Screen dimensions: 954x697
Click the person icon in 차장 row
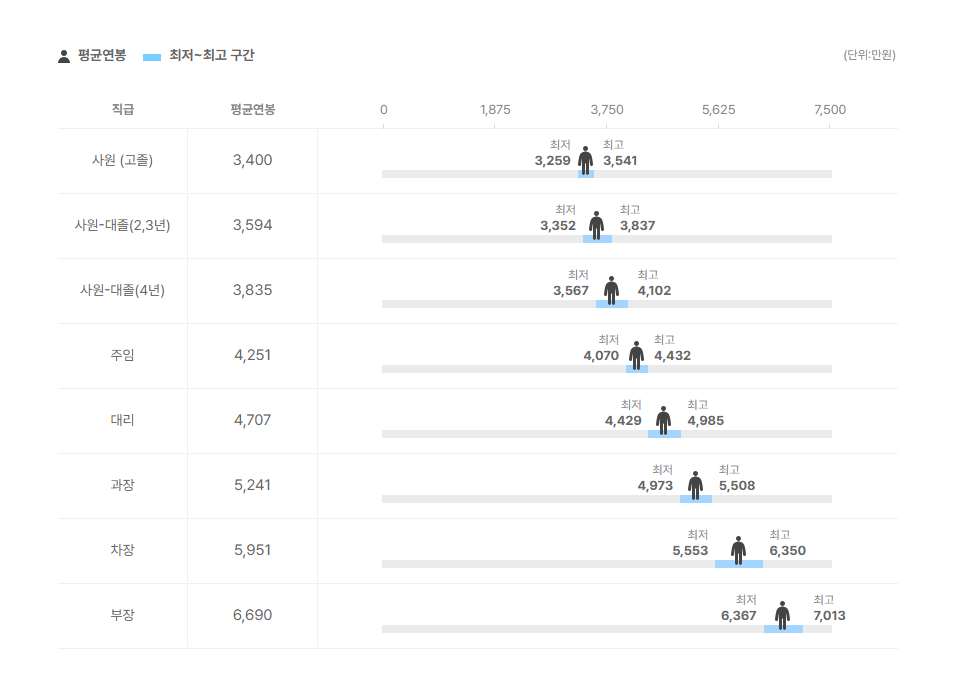[x=738, y=550]
